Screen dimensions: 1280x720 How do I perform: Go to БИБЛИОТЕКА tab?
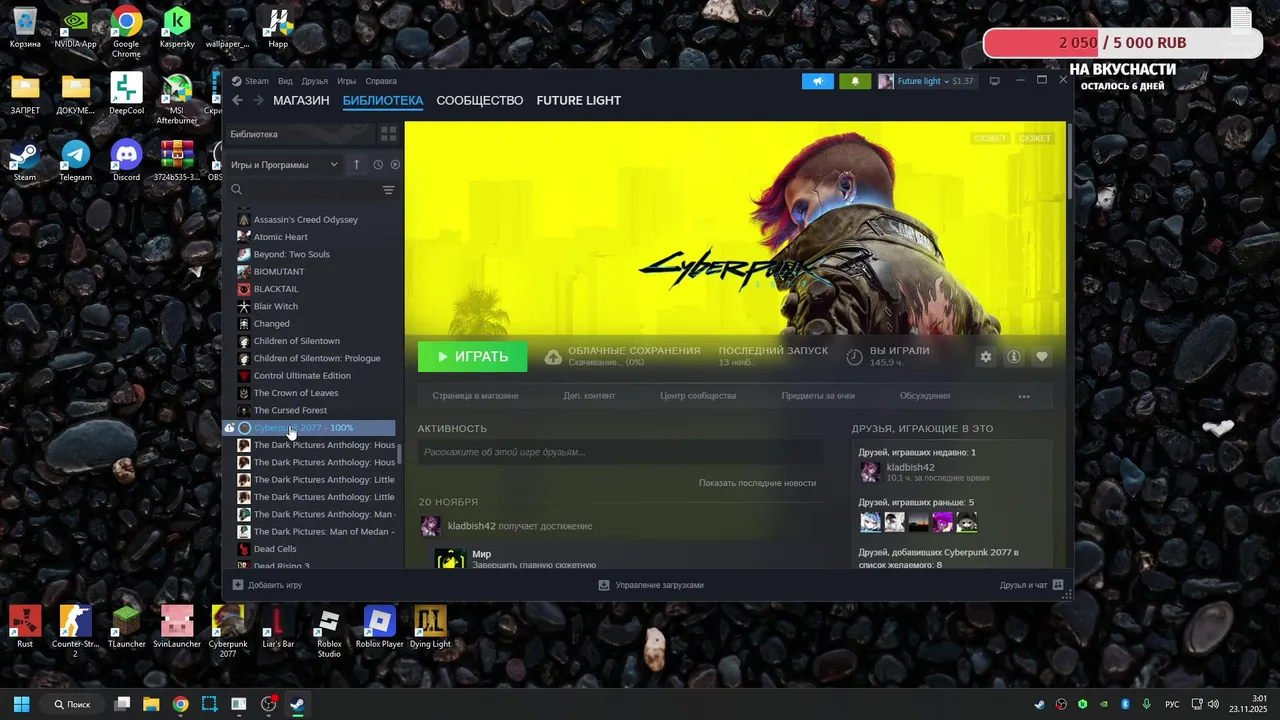383,100
